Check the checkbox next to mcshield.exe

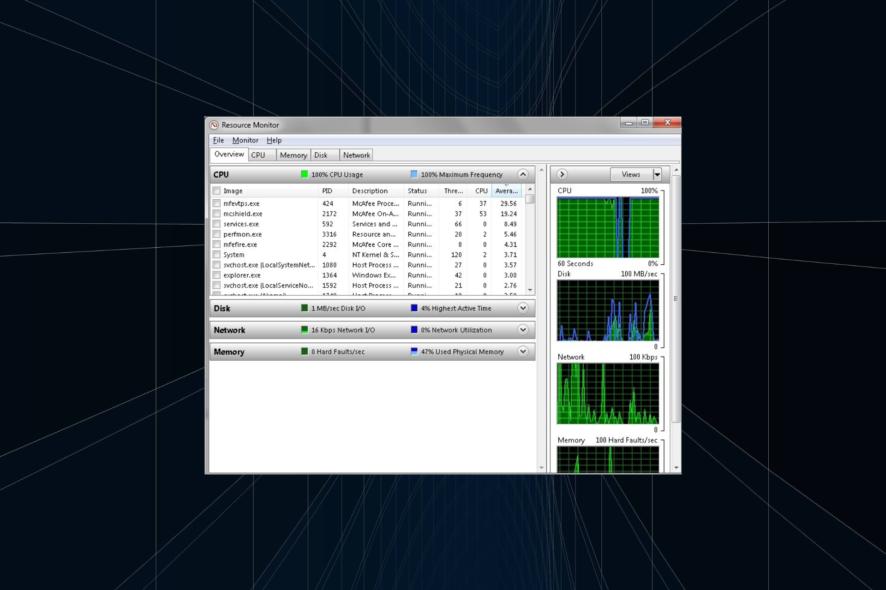point(217,213)
